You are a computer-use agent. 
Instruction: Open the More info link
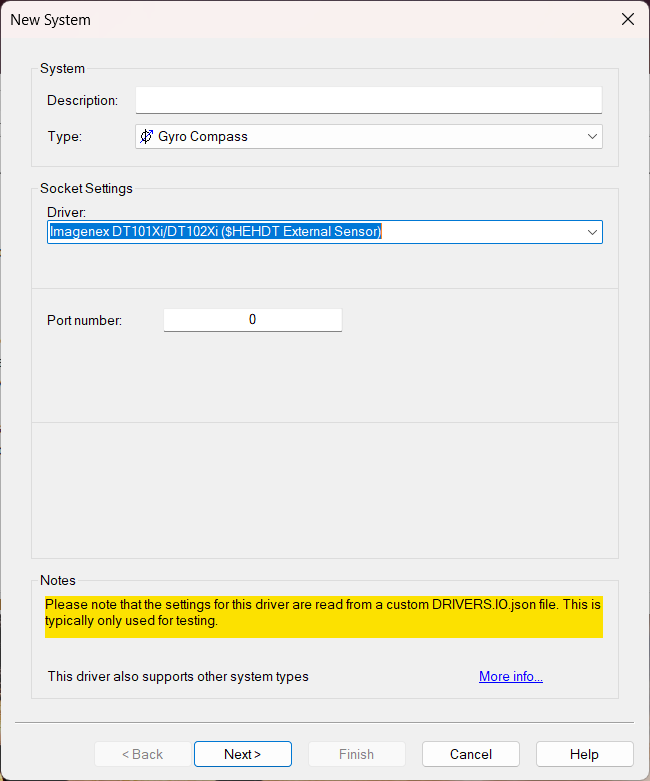(x=510, y=677)
